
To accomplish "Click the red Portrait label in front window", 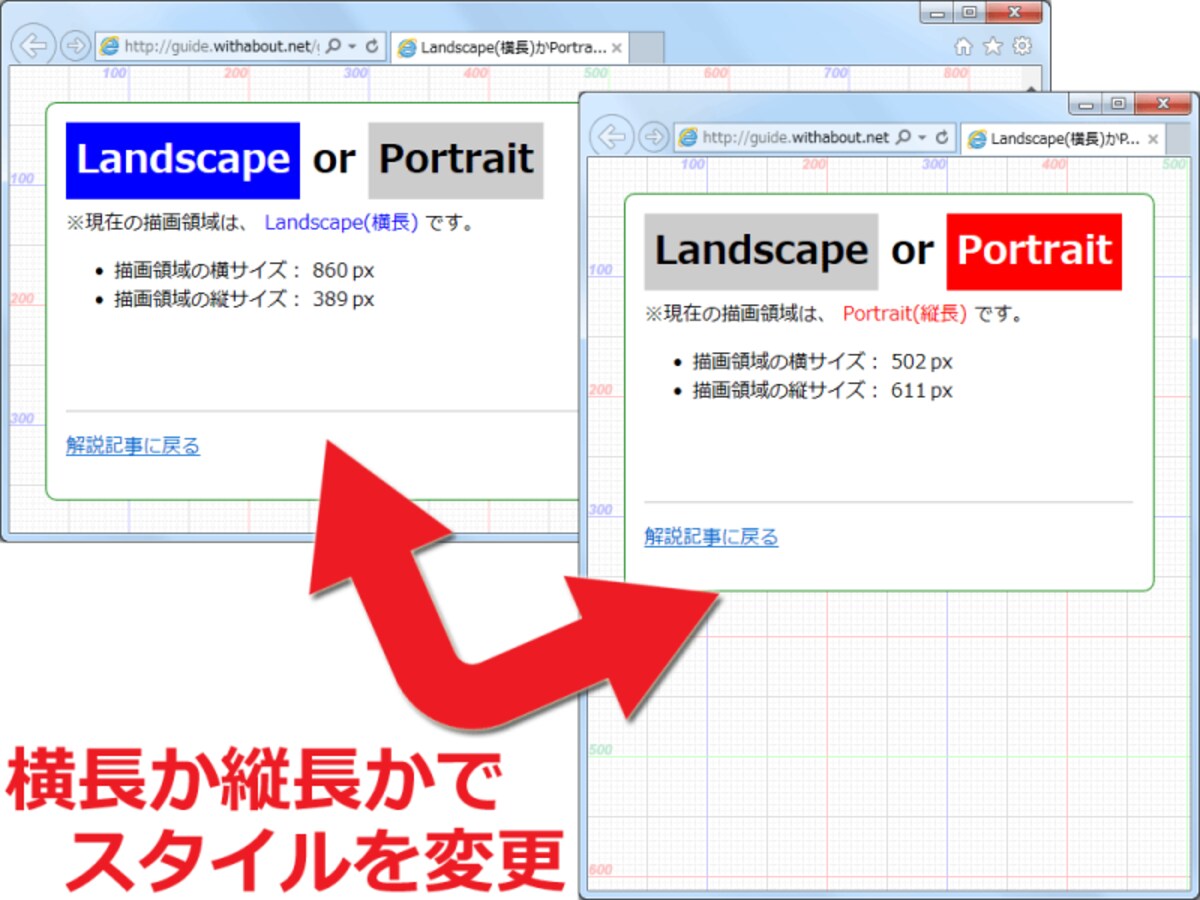I will pyautogui.click(x=1034, y=251).
